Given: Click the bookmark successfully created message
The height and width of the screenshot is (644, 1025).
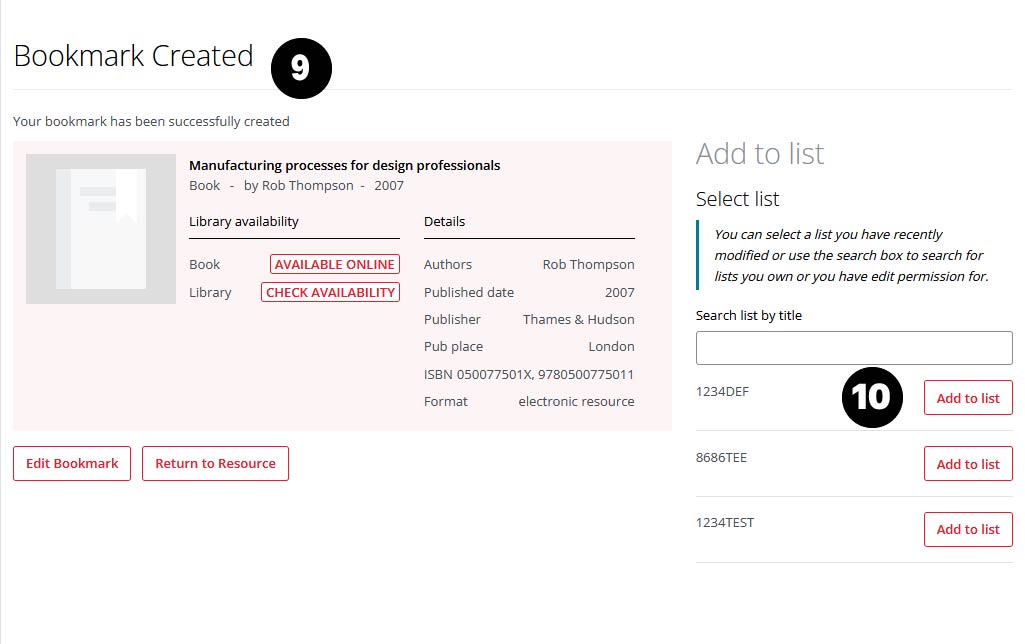Looking at the screenshot, I should click(x=151, y=122).
